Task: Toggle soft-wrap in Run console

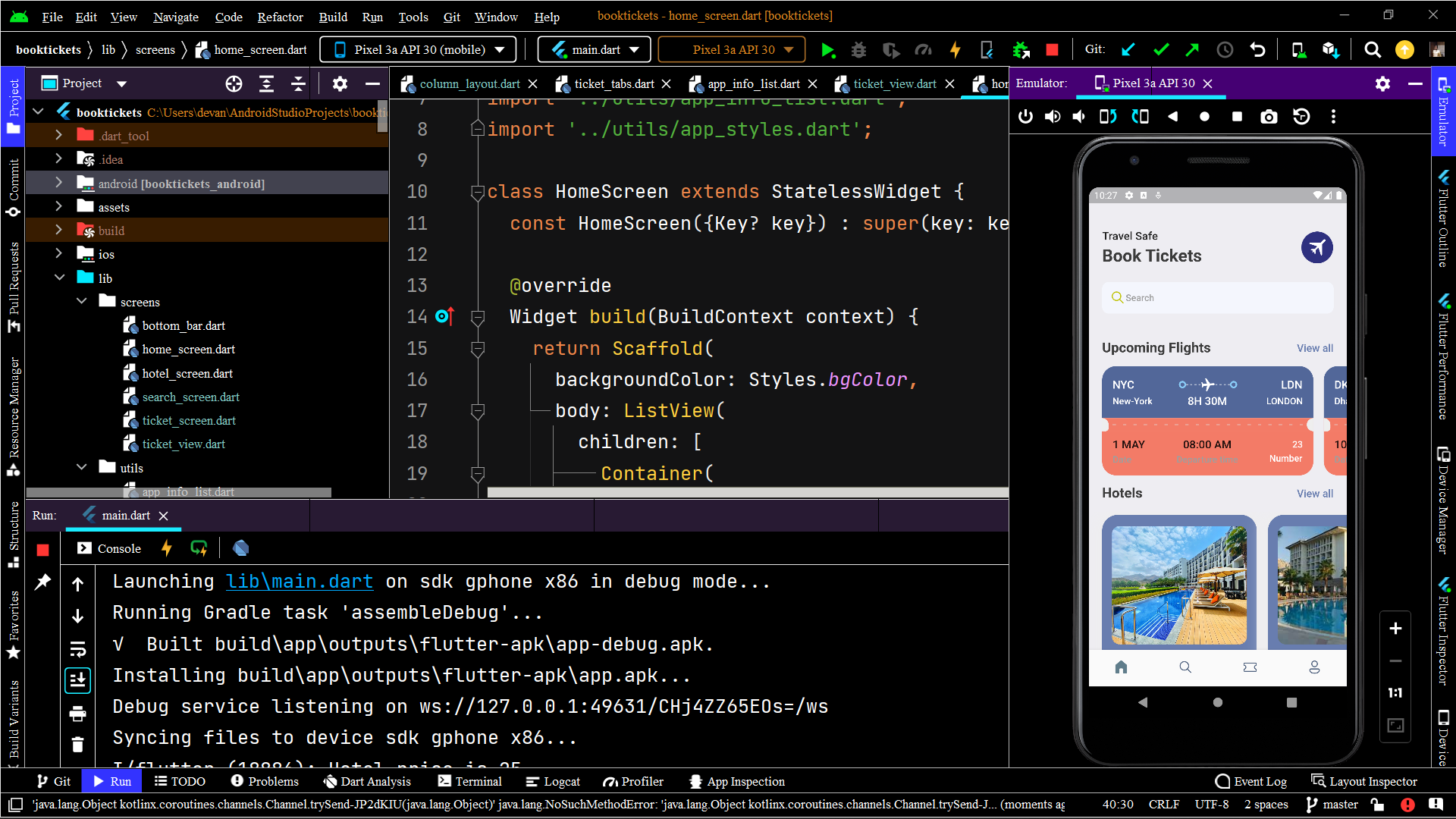Action: click(x=77, y=649)
